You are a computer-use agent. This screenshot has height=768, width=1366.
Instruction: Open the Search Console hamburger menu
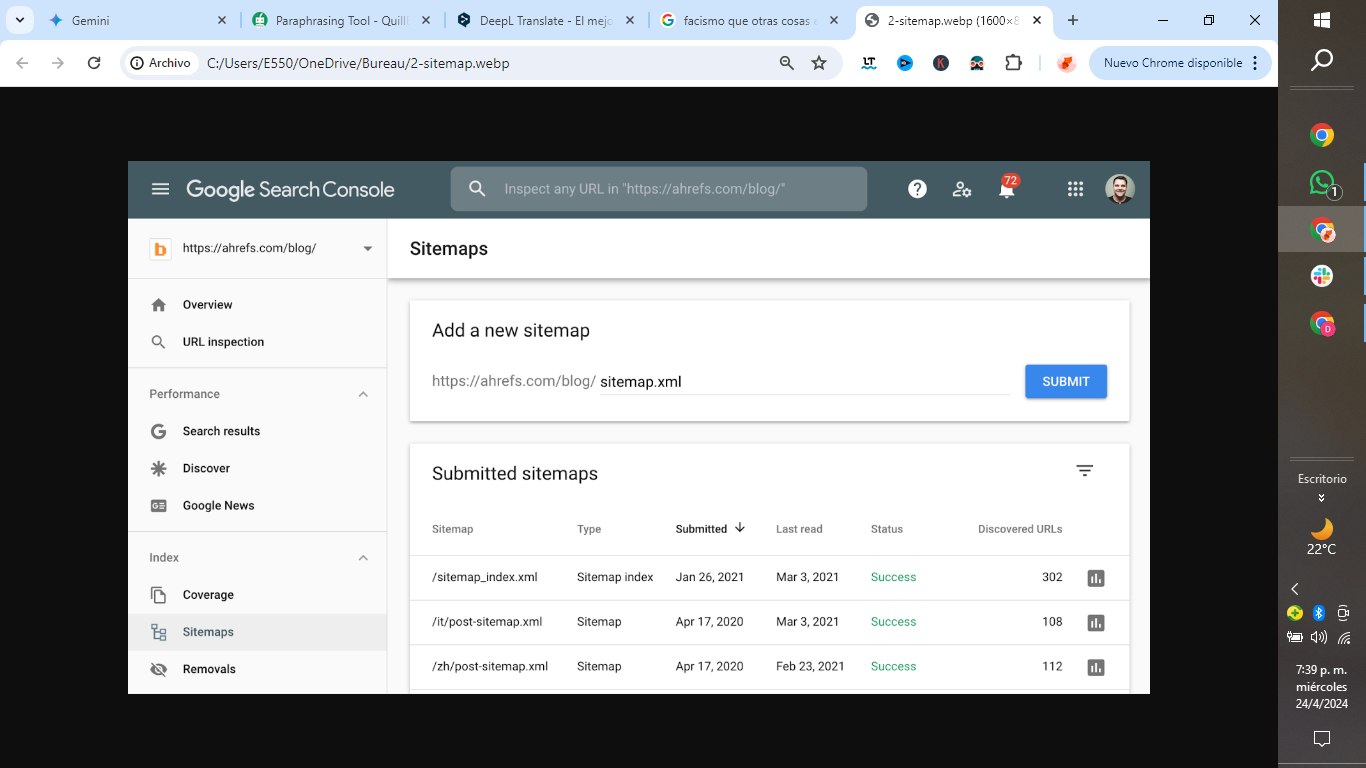[x=160, y=189]
